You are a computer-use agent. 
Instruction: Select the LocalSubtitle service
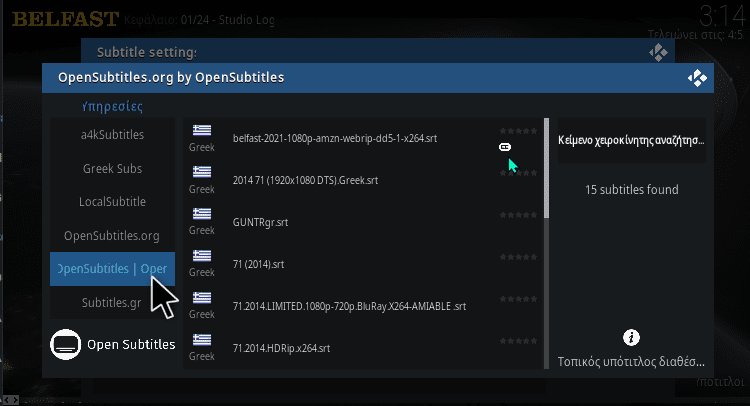(x=112, y=202)
